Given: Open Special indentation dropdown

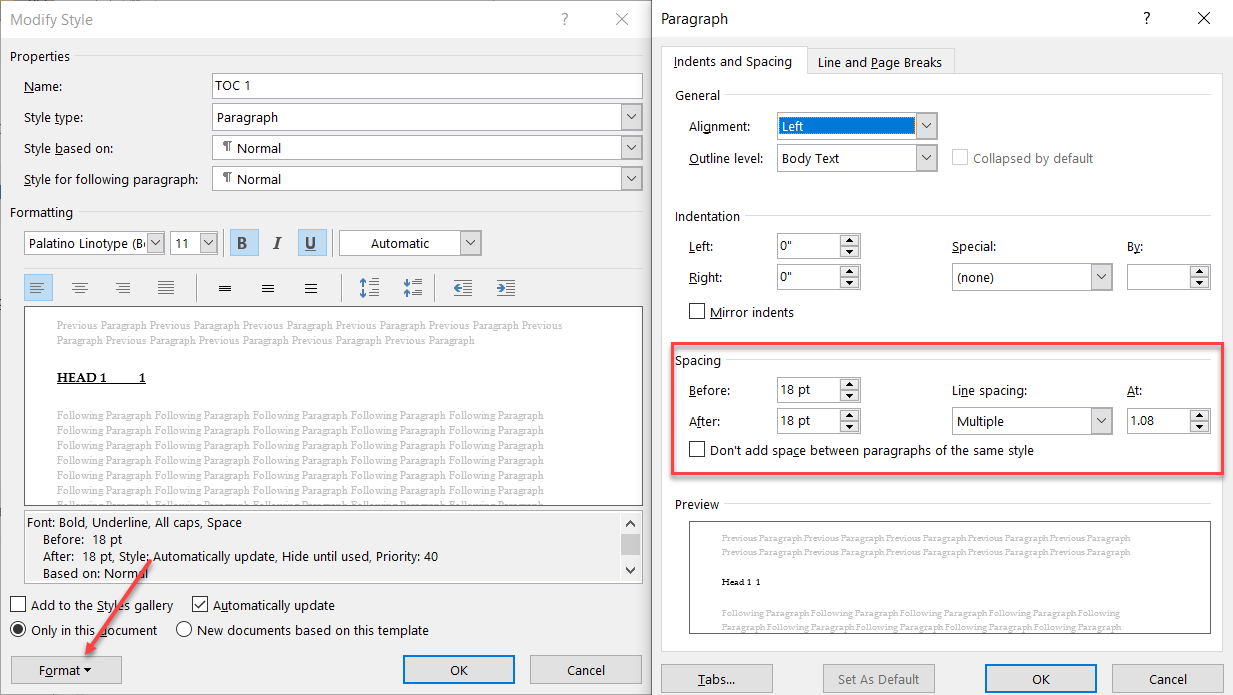Looking at the screenshot, I should tap(1102, 277).
